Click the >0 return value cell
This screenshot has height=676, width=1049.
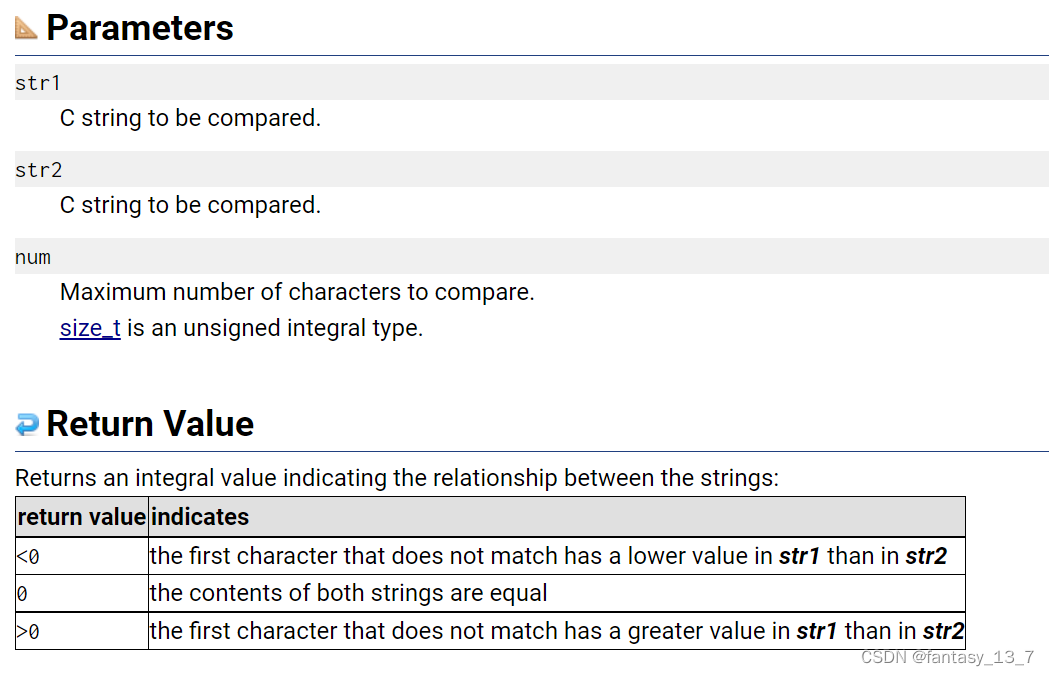[82, 631]
